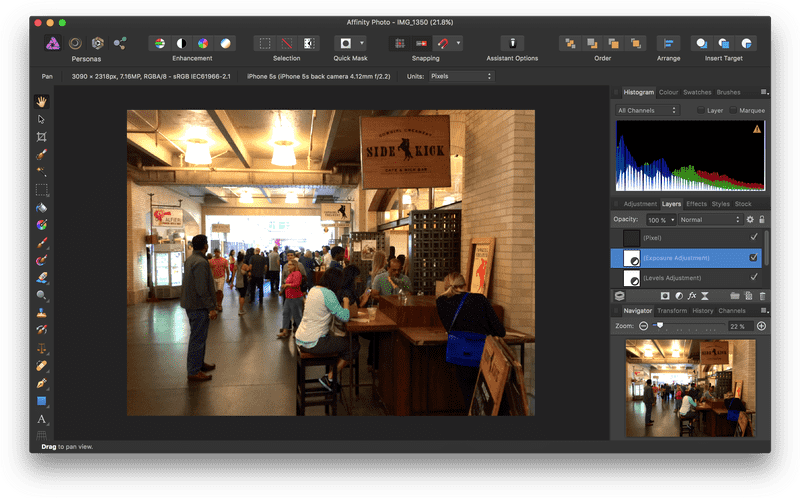Screen dimensions: 800x498
Task: Delete layer using the trash icon
Action: pyautogui.click(x=762, y=296)
